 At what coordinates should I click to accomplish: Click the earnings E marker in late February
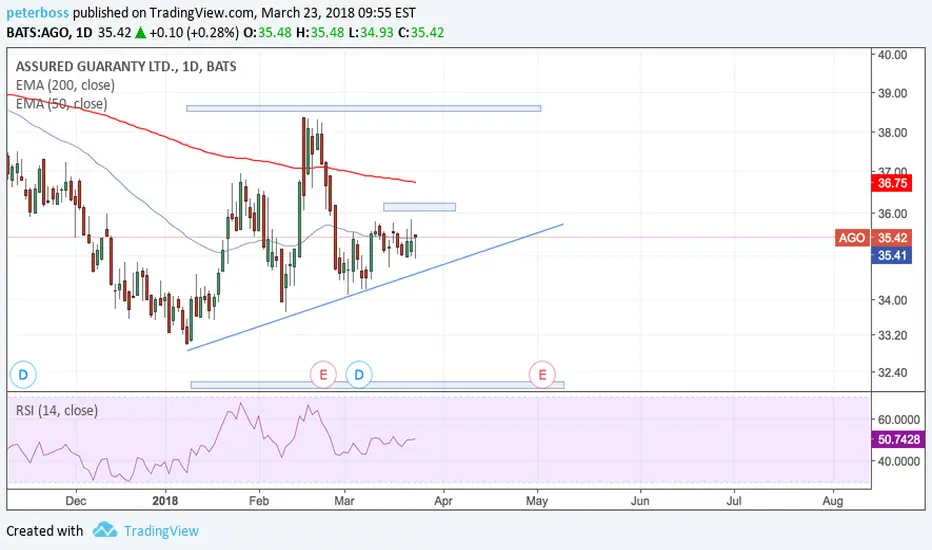[323, 375]
